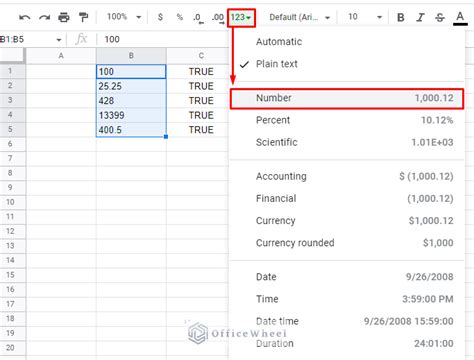Open the 100% zoom dropdown
Viewport: 474px width, 360px height.
point(124,17)
